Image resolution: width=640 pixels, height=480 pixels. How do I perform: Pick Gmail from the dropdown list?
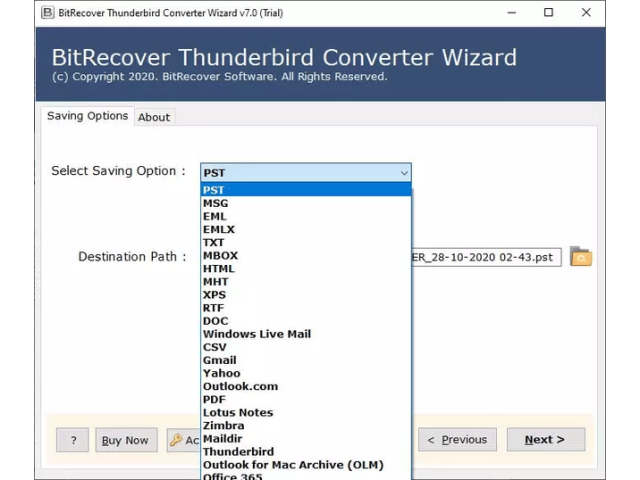[x=220, y=360]
